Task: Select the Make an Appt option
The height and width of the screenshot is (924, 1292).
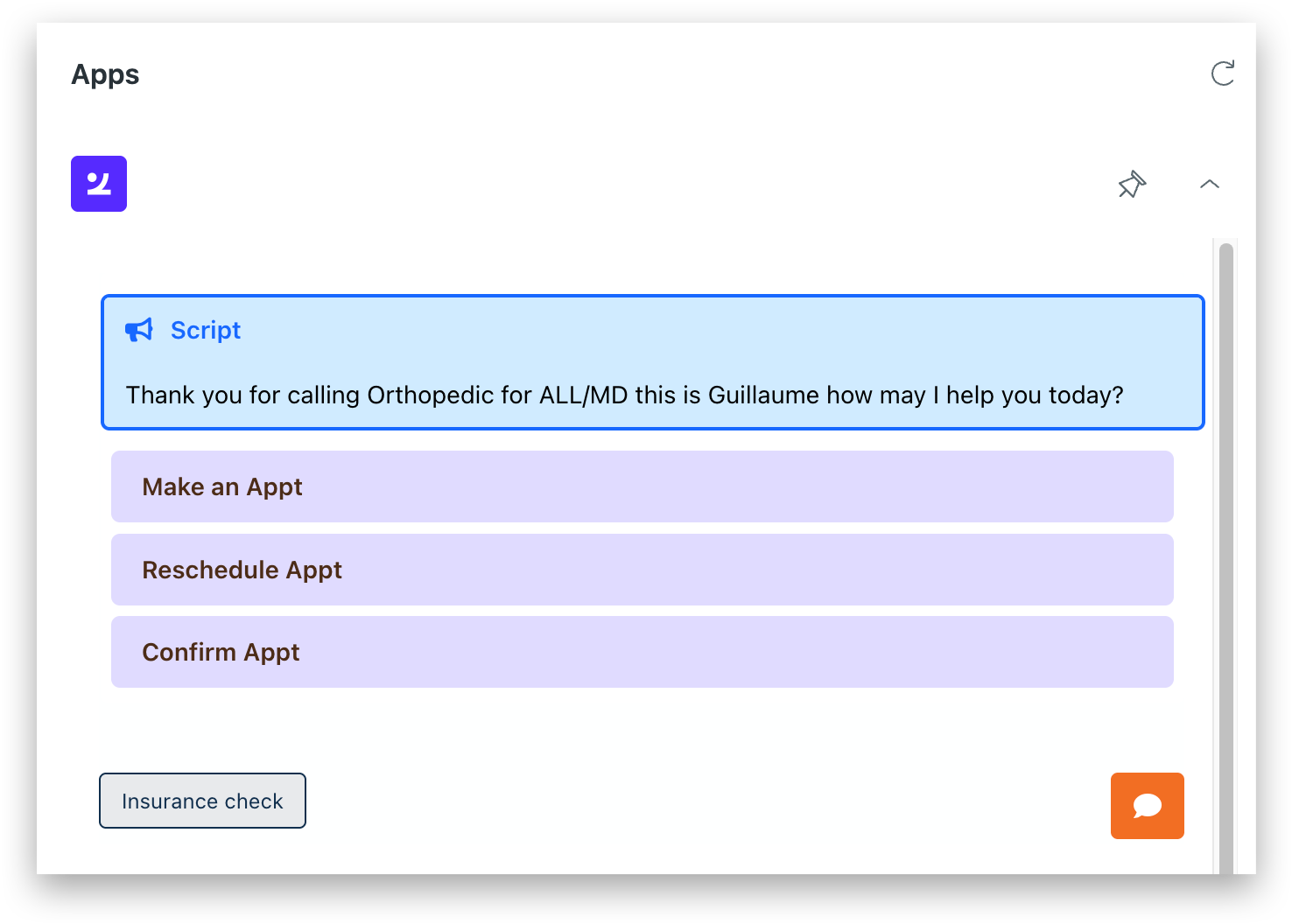Action: coord(222,486)
